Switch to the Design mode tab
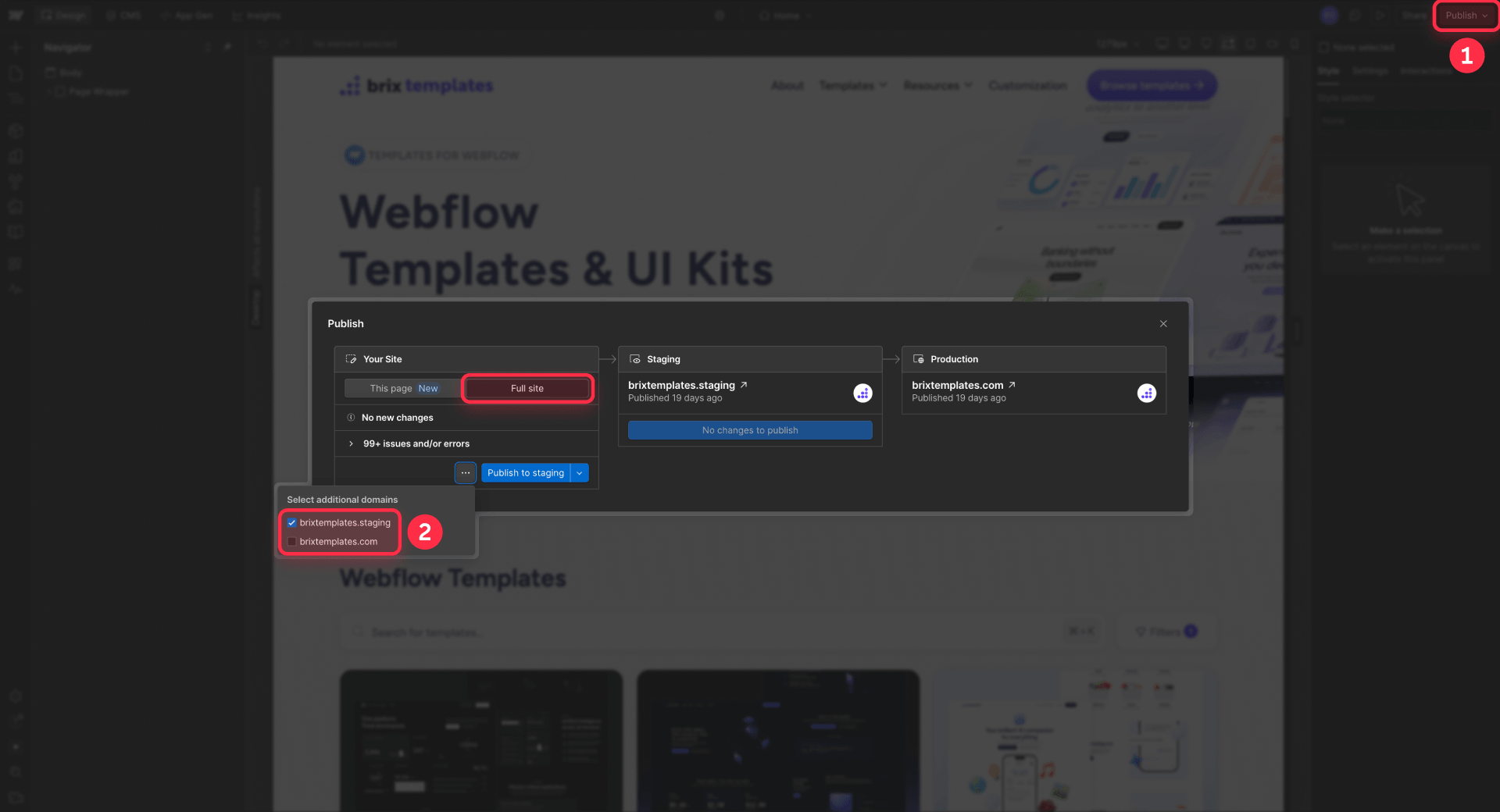The height and width of the screenshot is (812, 1500). pos(62,16)
